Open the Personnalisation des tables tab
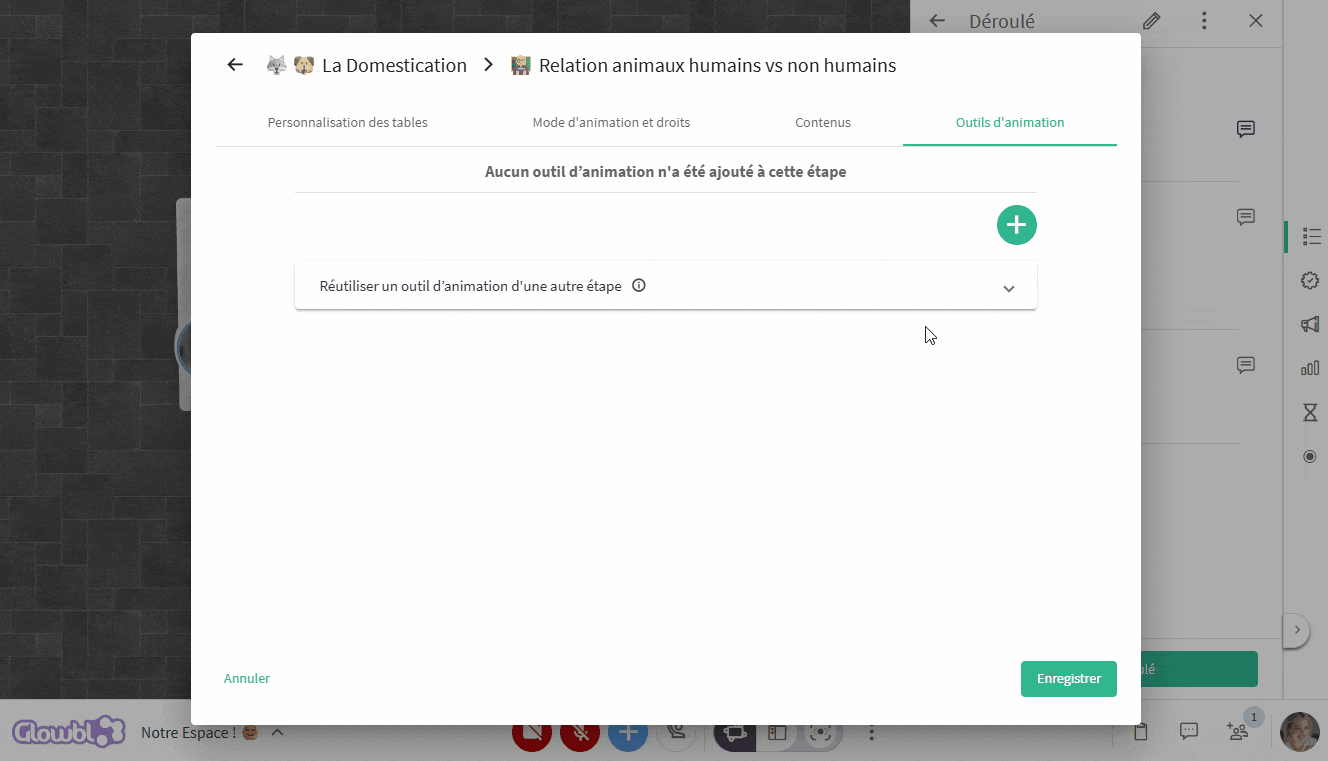This screenshot has height=761, width=1328. click(x=347, y=122)
